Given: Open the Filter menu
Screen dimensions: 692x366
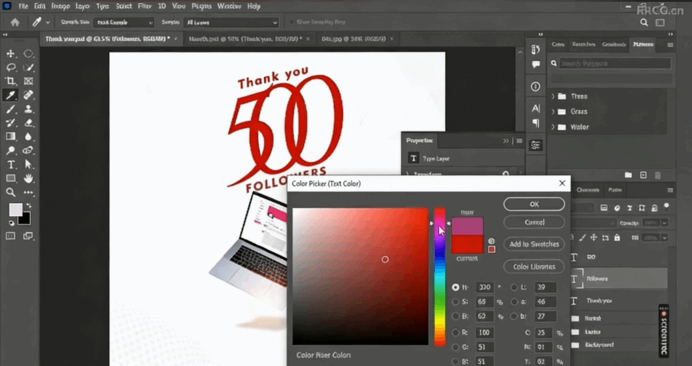Looking at the screenshot, I should [x=145, y=7].
